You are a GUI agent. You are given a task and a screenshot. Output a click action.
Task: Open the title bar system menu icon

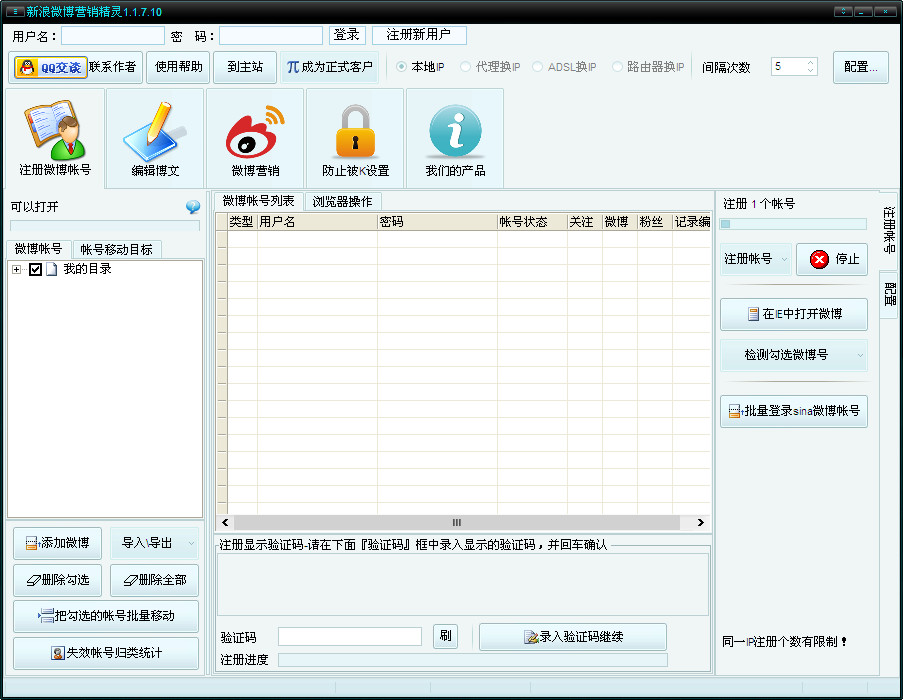15,12
